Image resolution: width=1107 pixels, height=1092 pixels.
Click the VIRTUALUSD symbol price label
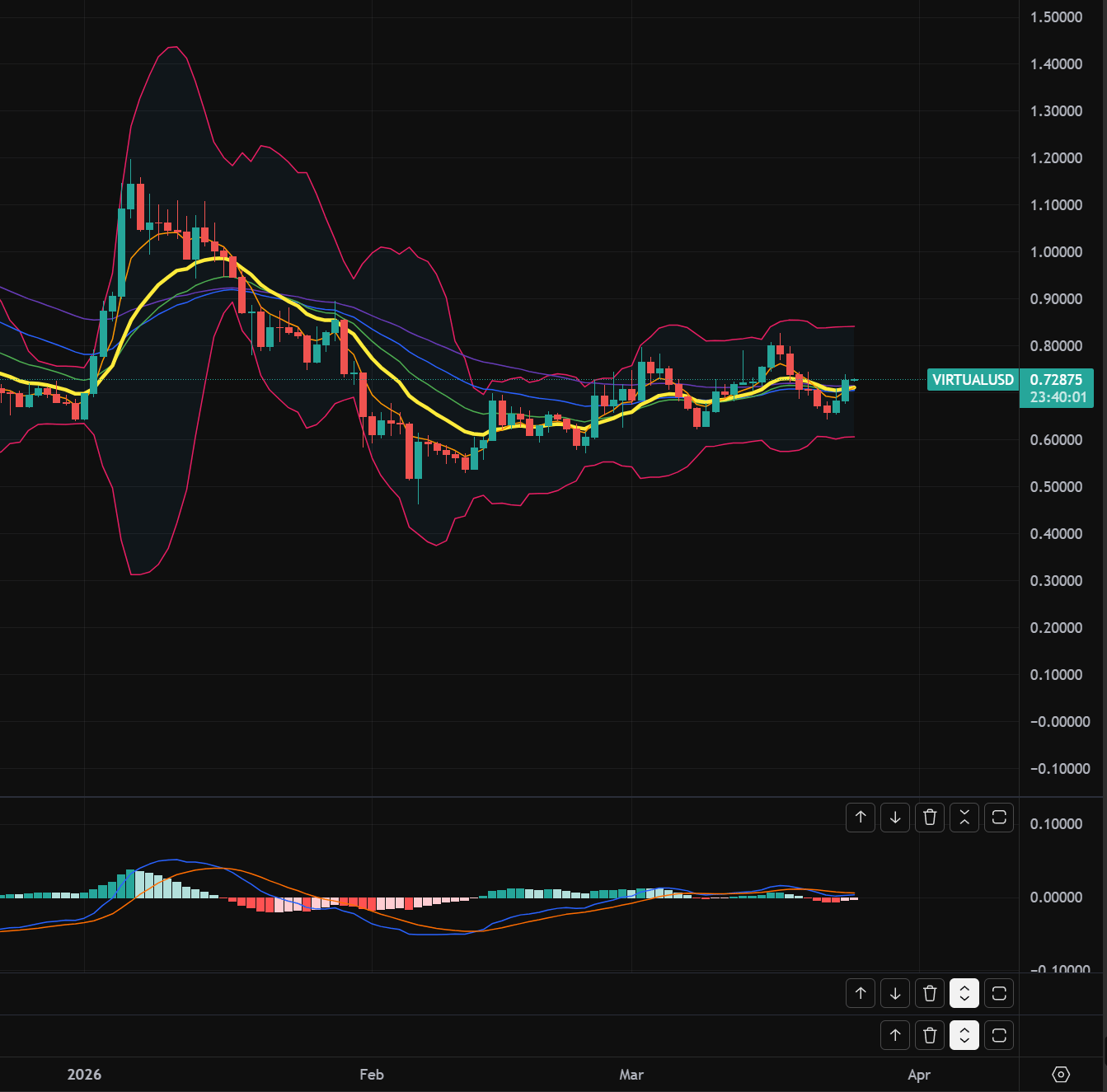click(973, 380)
